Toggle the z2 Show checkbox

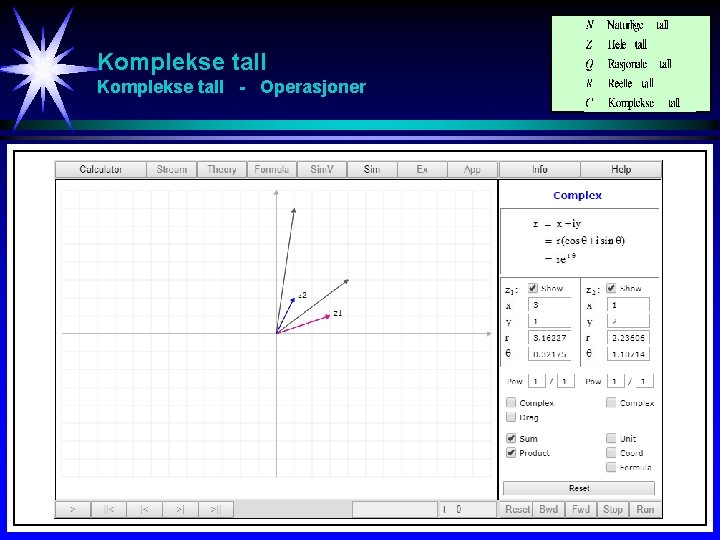[x=611, y=288]
